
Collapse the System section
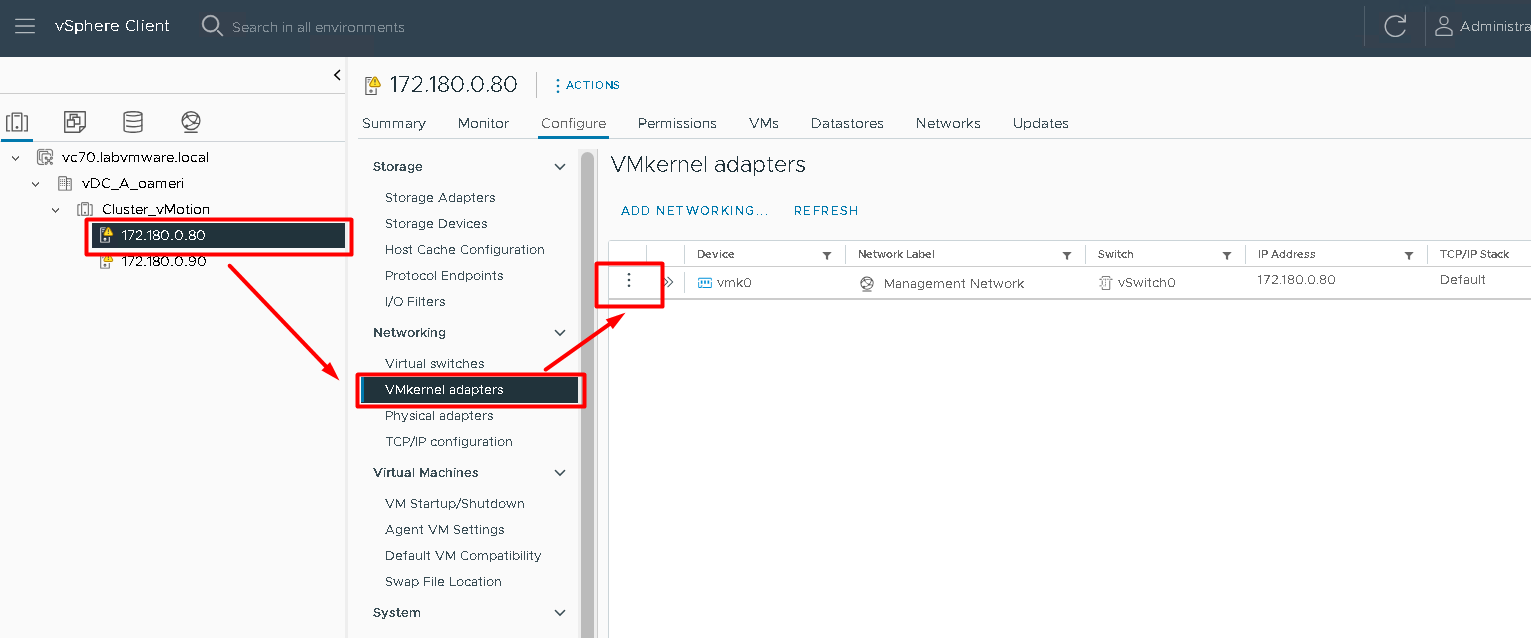coord(560,613)
